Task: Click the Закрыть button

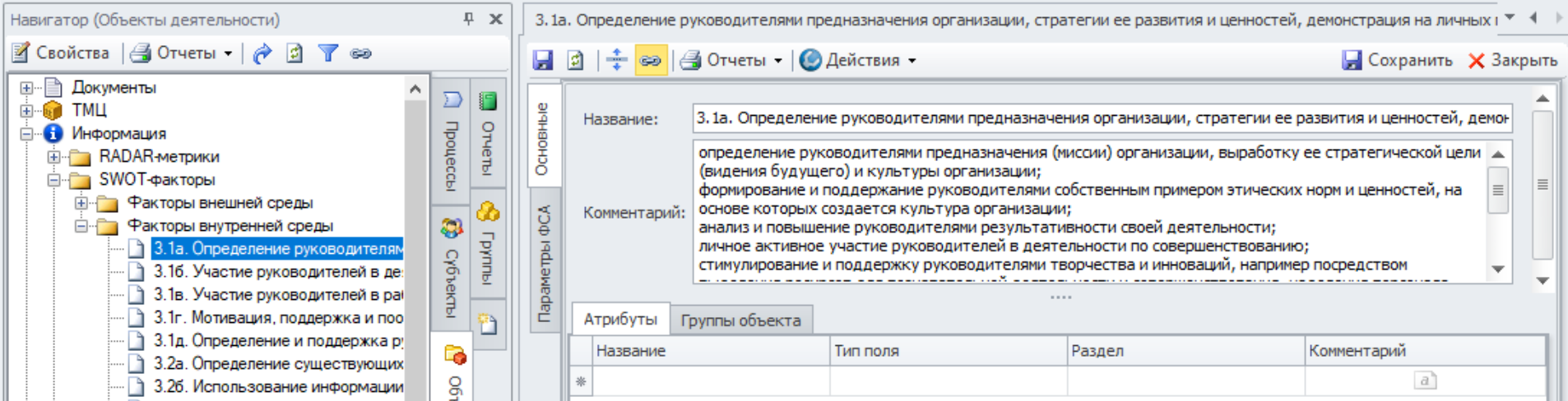Action: click(x=1513, y=60)
